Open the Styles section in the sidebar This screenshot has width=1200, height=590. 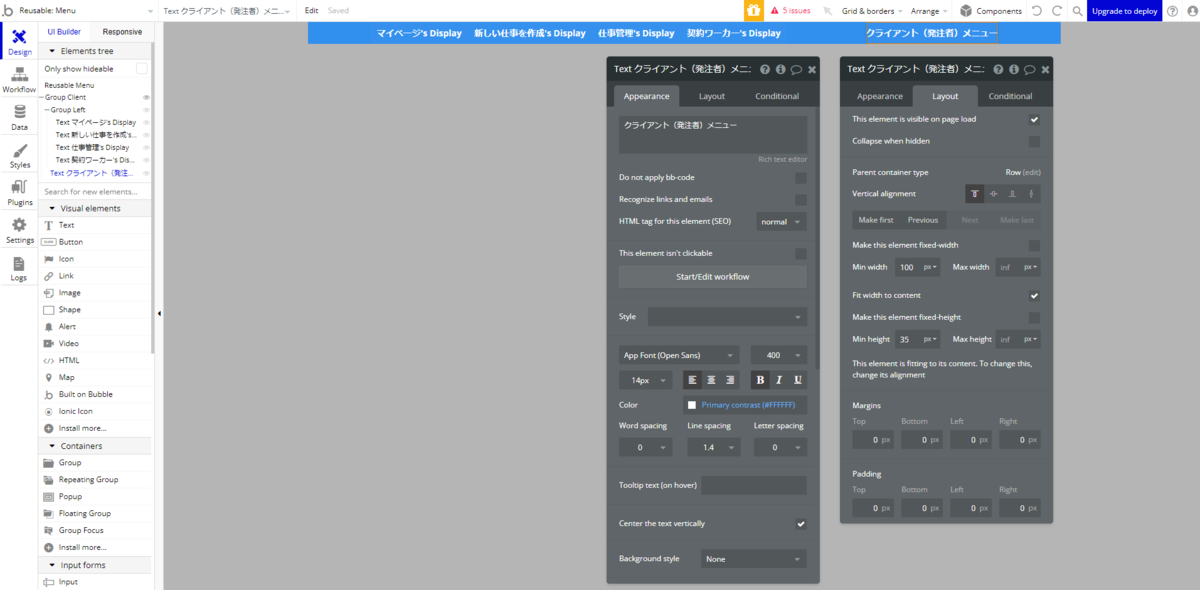(19, 156)
